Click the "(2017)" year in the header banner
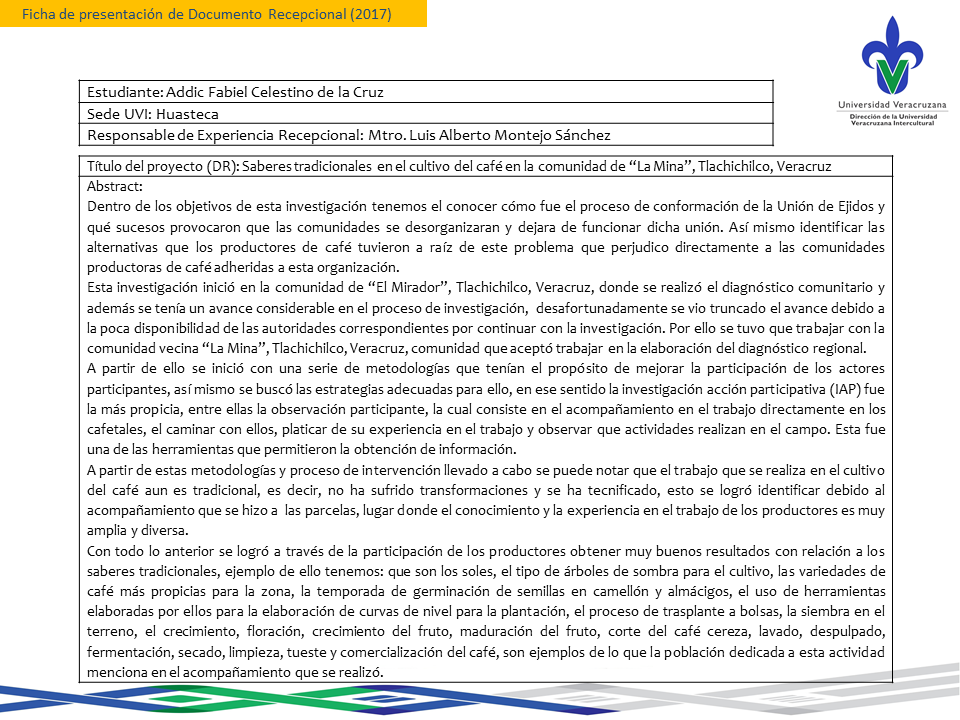 [x=366, y=15]
